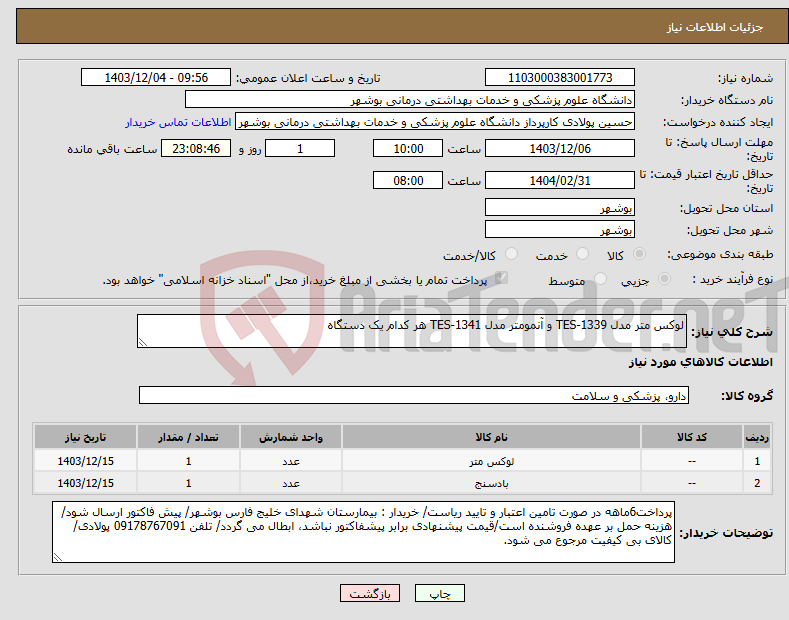Click the buyer organization name field
Screen dimensions: 789x620
tap(410, 100)
